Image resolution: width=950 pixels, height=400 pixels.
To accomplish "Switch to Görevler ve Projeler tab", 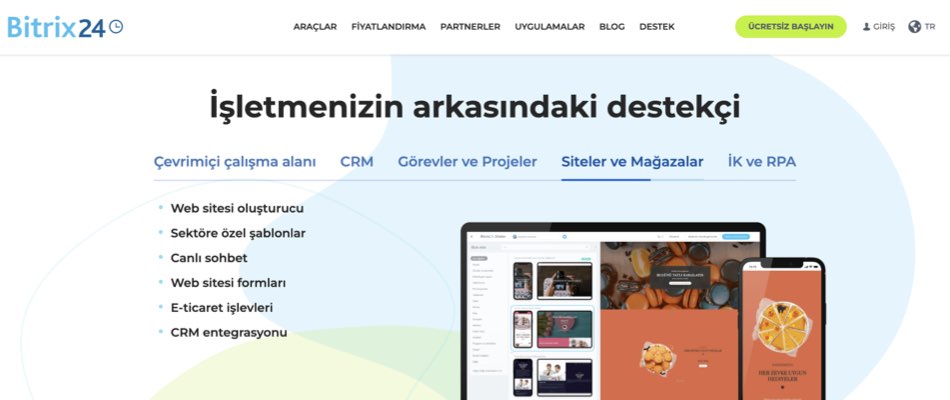I will pos(467,162).
